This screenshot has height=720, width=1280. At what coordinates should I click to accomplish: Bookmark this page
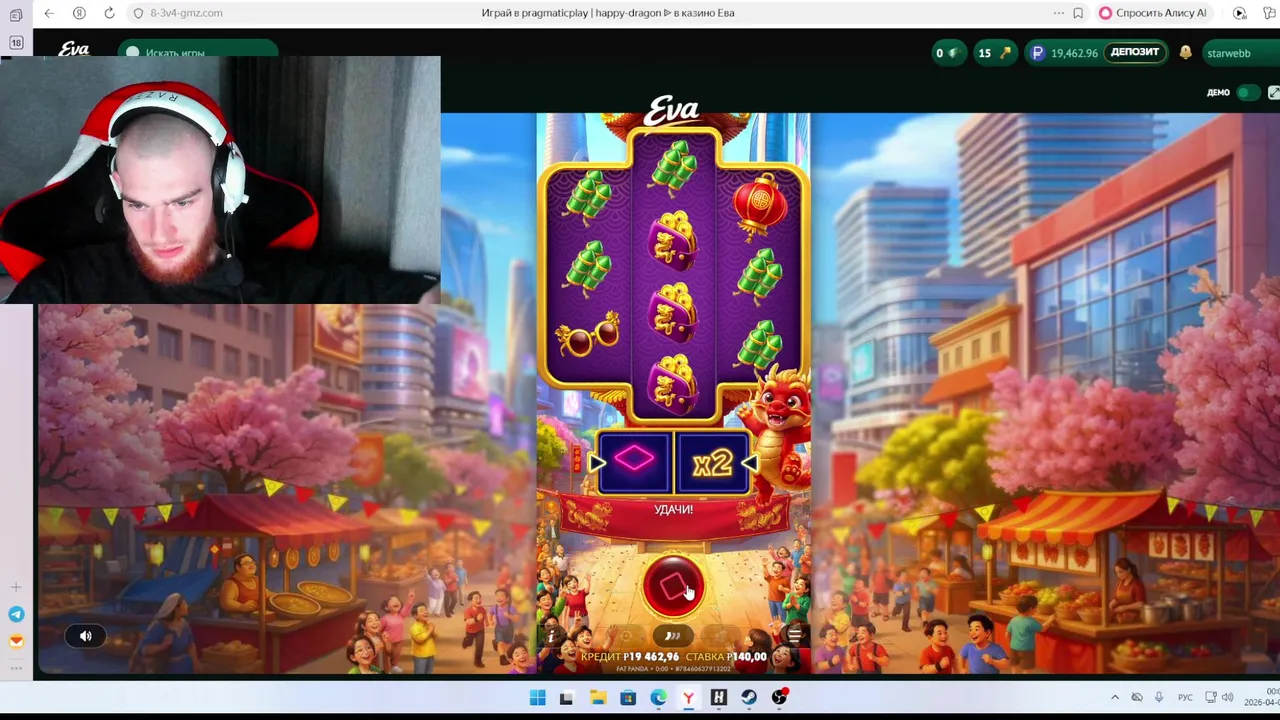[1078, 13]
